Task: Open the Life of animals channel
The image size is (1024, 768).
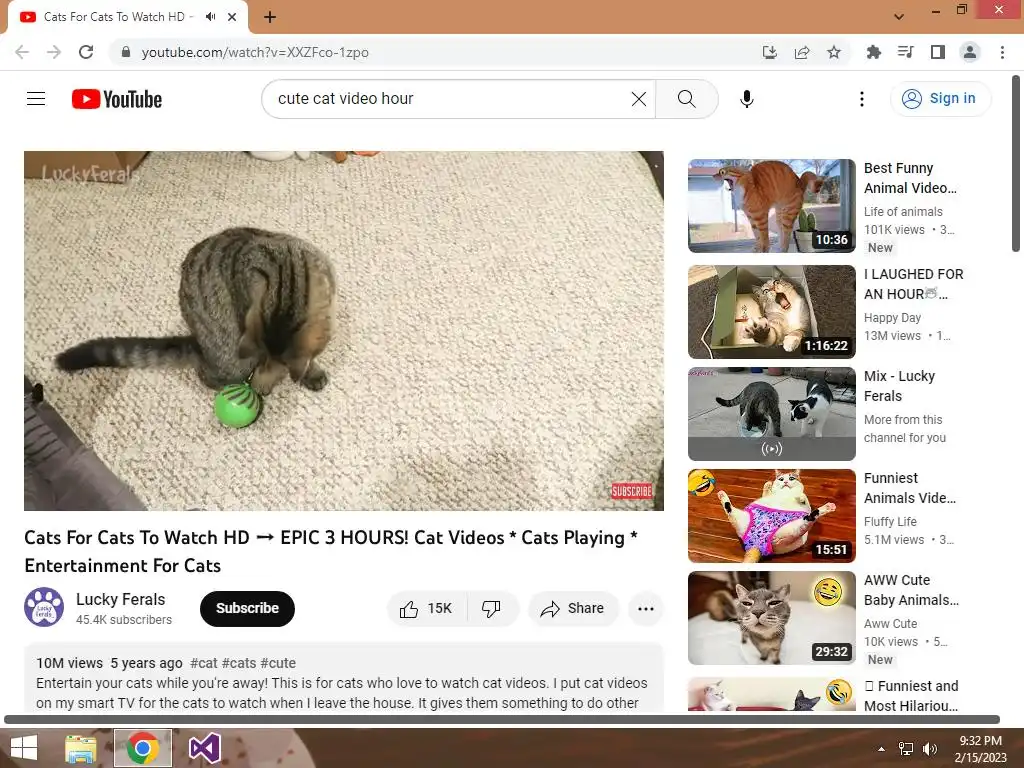Action: [903, 212]
